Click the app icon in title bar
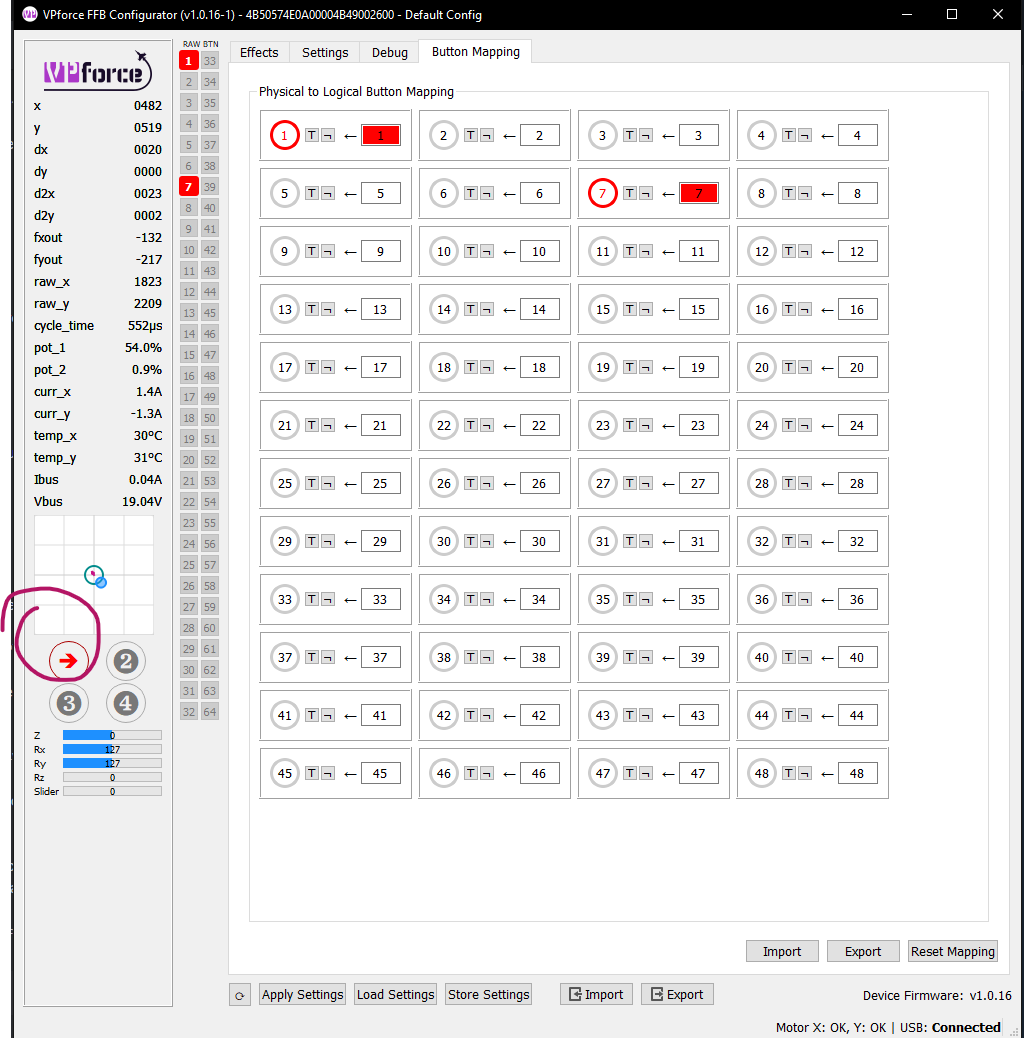Screen dimensions: 1024x1038 click(30, 15)
